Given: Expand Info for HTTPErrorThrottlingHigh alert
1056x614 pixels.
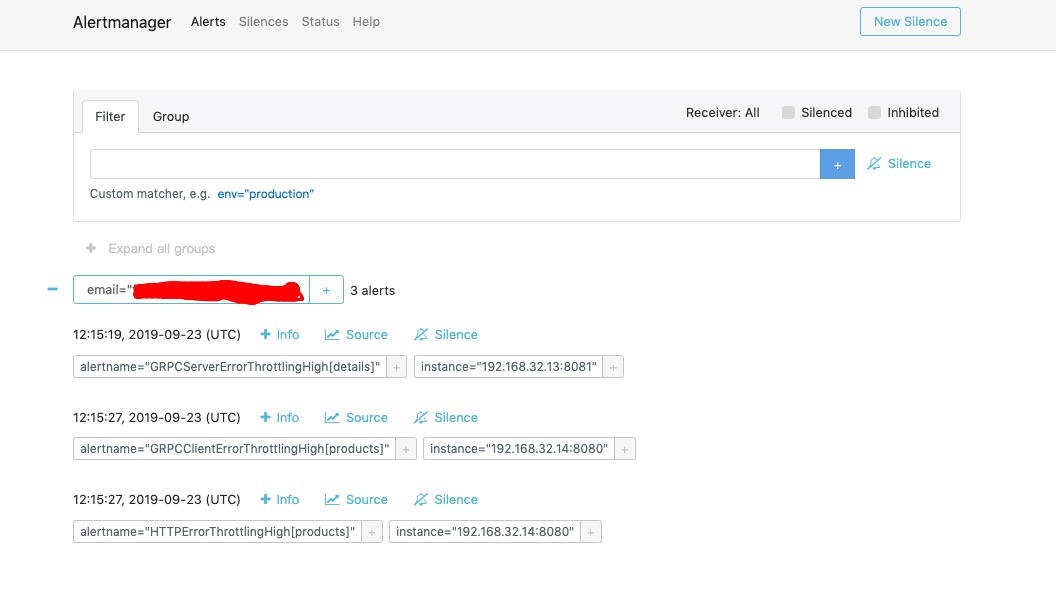Looking at the screenshot, I should pos(279,500).
